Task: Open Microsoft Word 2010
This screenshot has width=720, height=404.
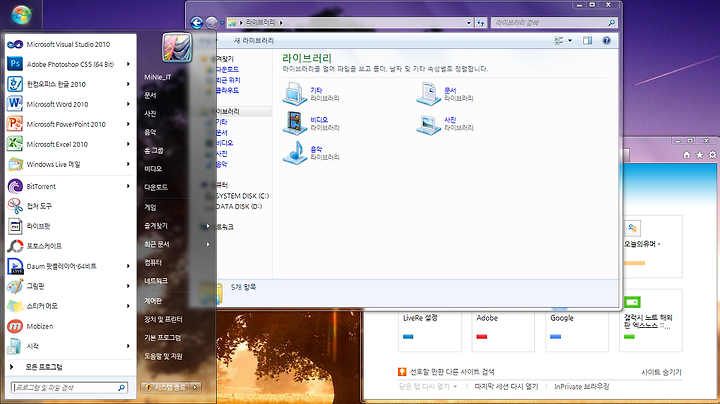Action: pyautogui.click(x=69, y=104)
